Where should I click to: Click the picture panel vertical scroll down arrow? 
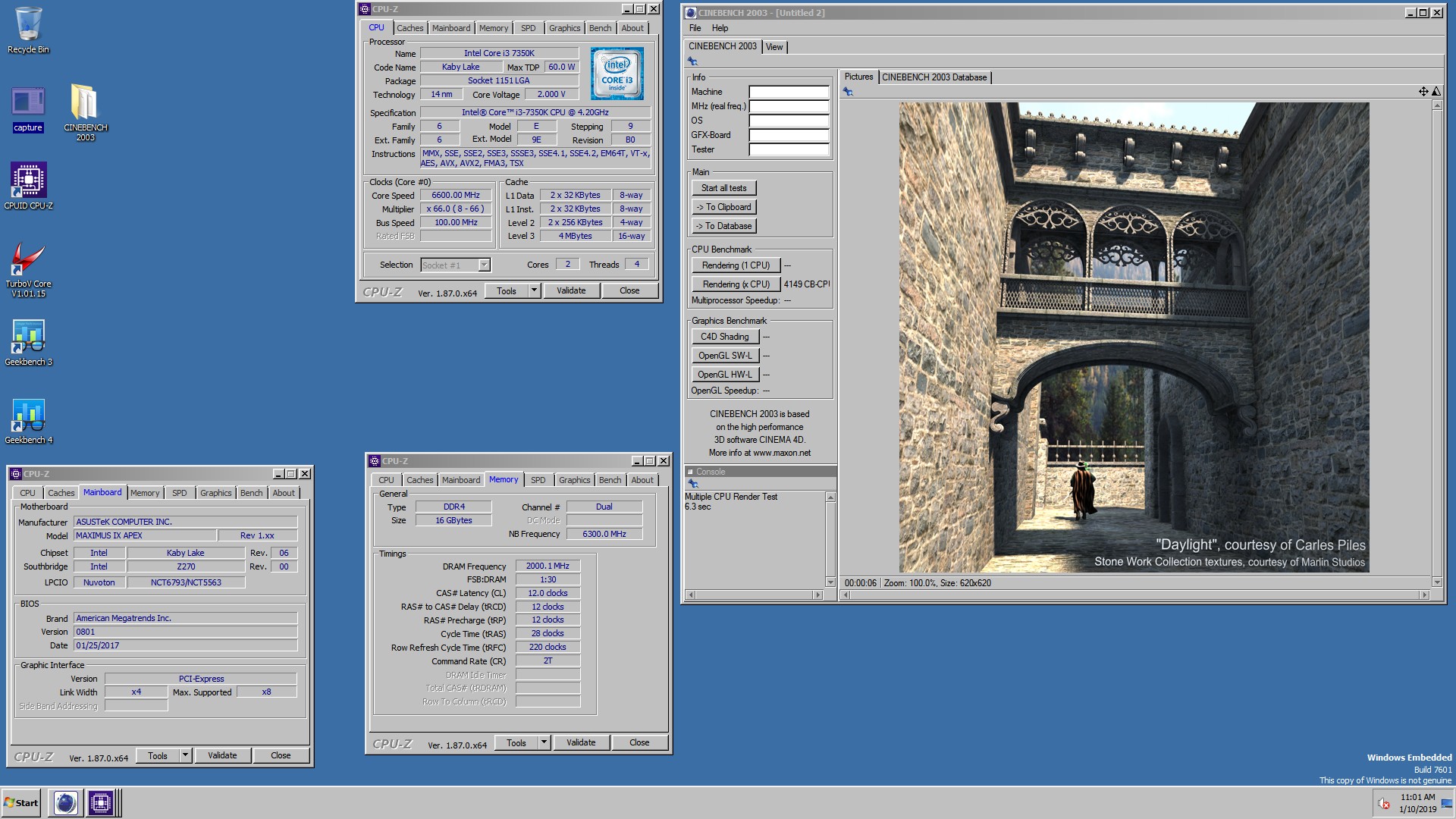point(1436,582)
